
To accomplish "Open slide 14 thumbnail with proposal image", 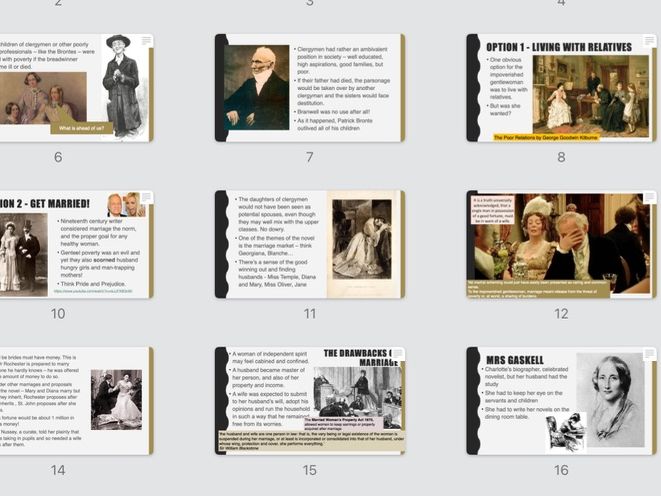I will pyautogui.click(x=76, y=401).
